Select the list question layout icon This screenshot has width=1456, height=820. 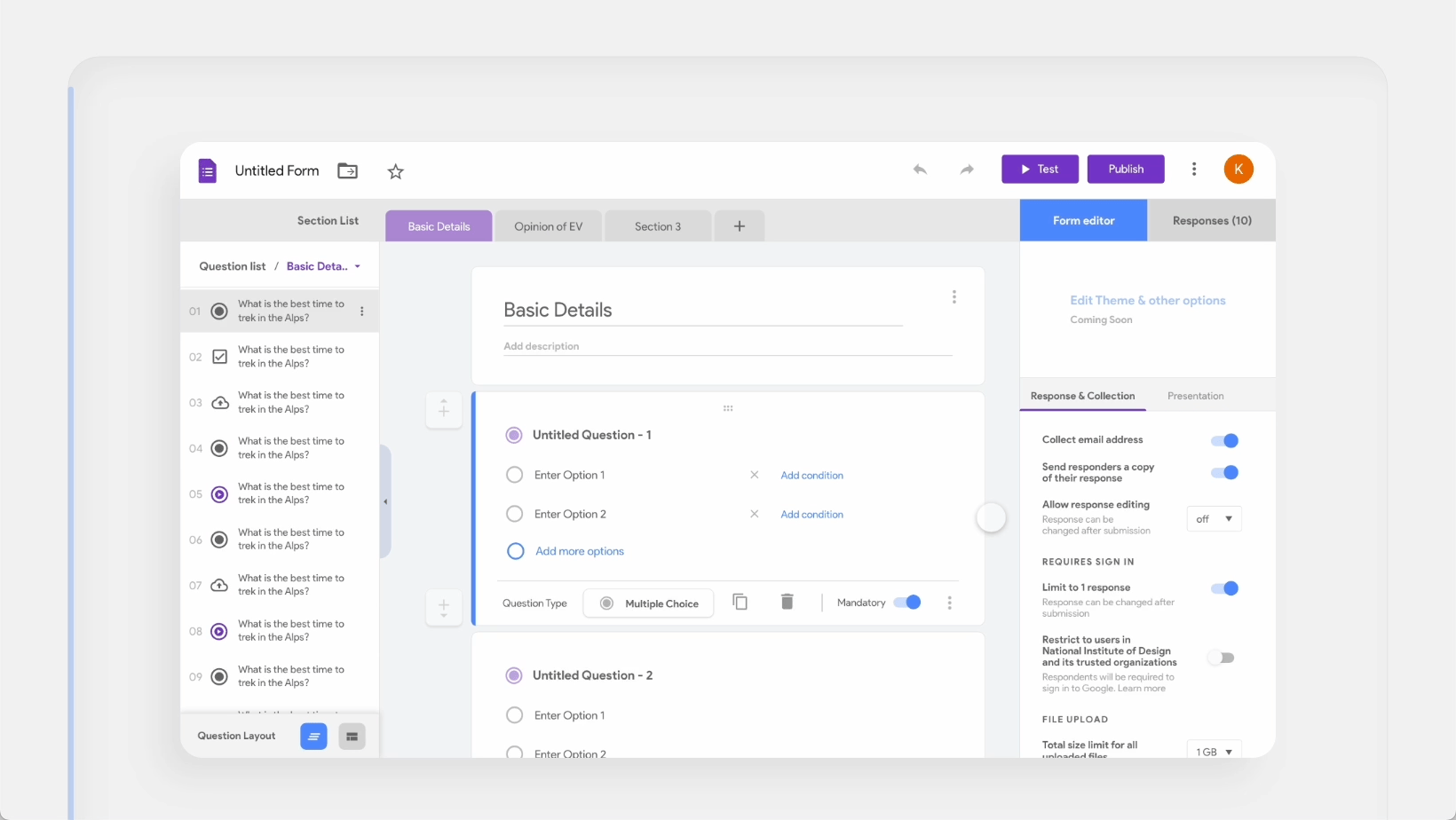pyautogui.click(x=313, y=737)
